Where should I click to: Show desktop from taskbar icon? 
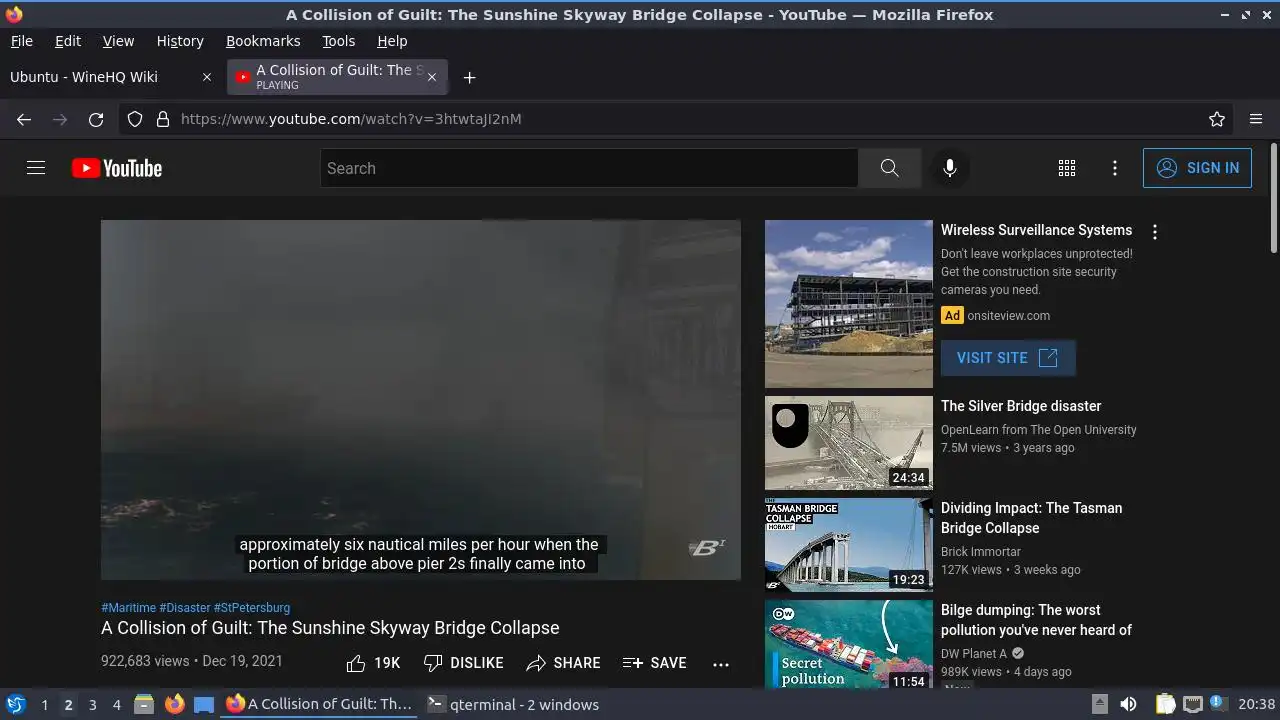pyautogui.click(x=204, y=704)
